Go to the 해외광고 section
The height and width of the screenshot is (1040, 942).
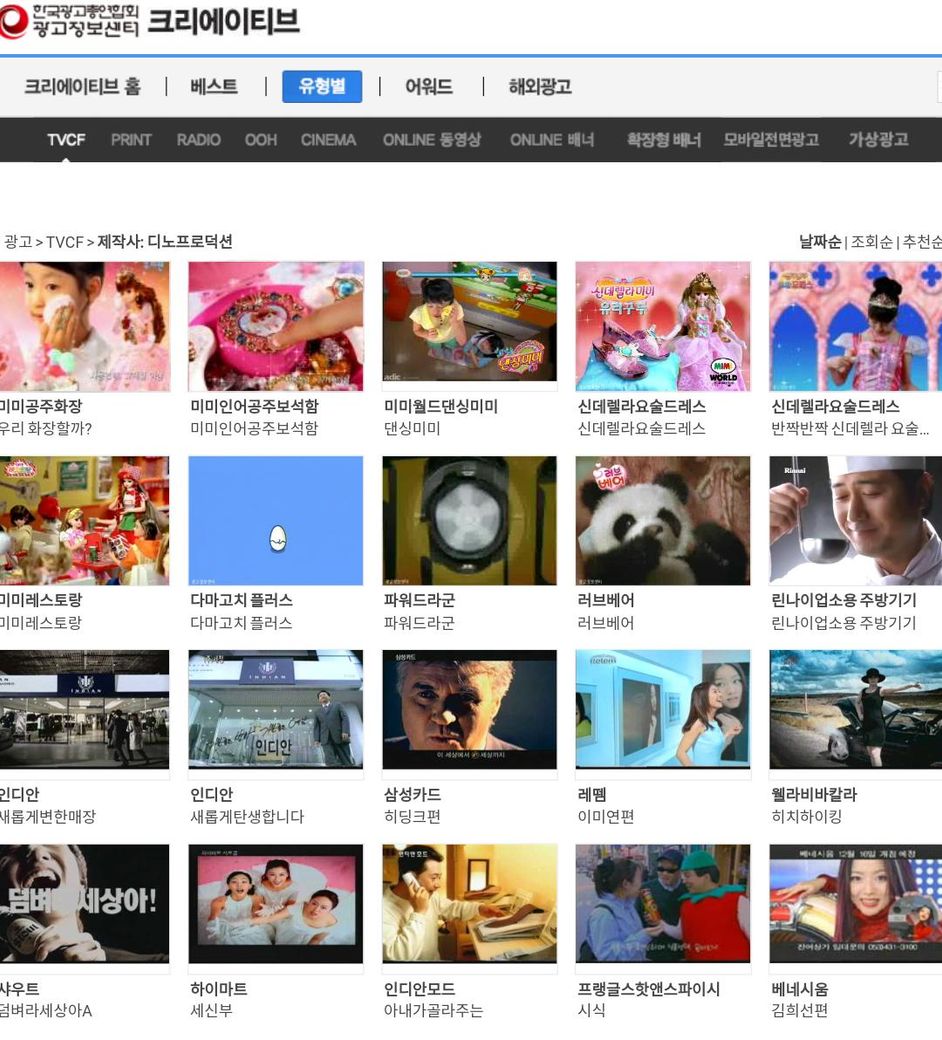click(x=540, y=86)
